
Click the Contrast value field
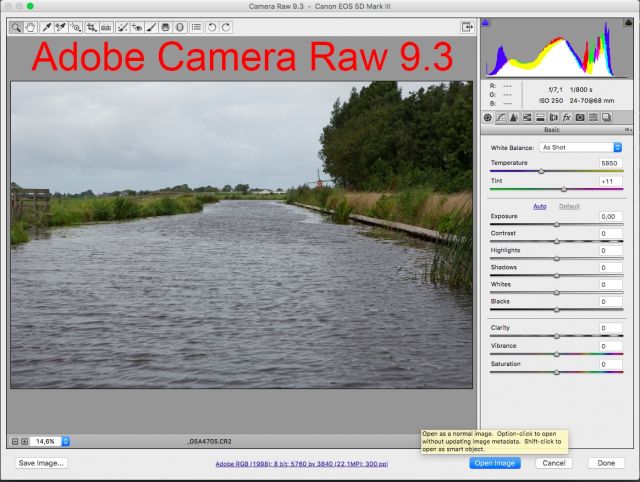(x=611, y=233)
